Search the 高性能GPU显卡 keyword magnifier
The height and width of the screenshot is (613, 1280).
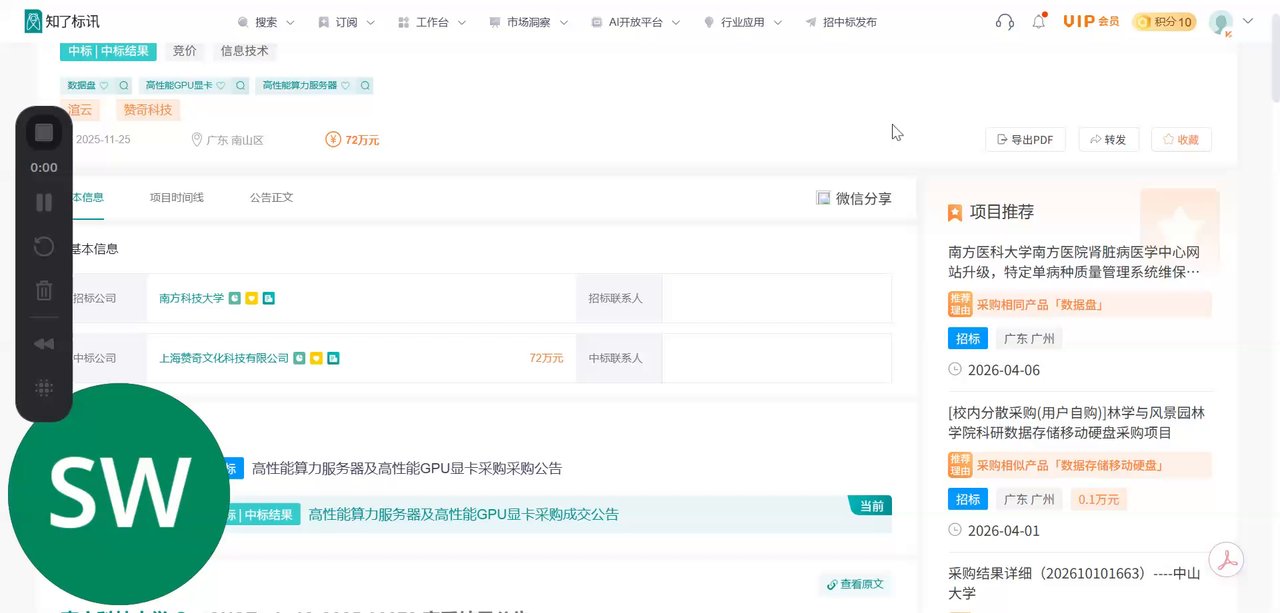241,86
